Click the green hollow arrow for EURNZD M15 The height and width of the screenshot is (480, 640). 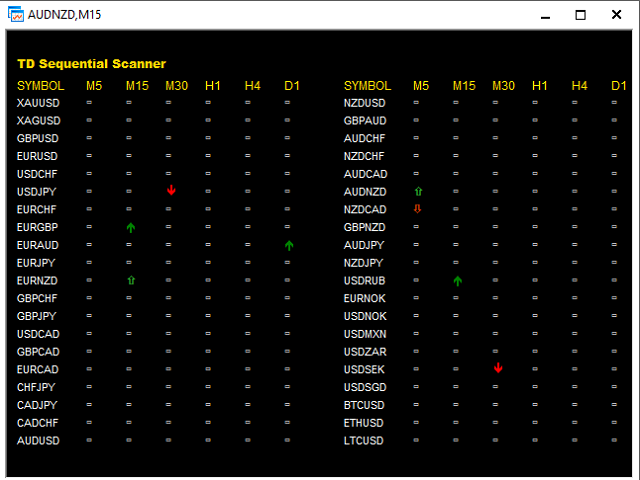[x=130, y=281]
